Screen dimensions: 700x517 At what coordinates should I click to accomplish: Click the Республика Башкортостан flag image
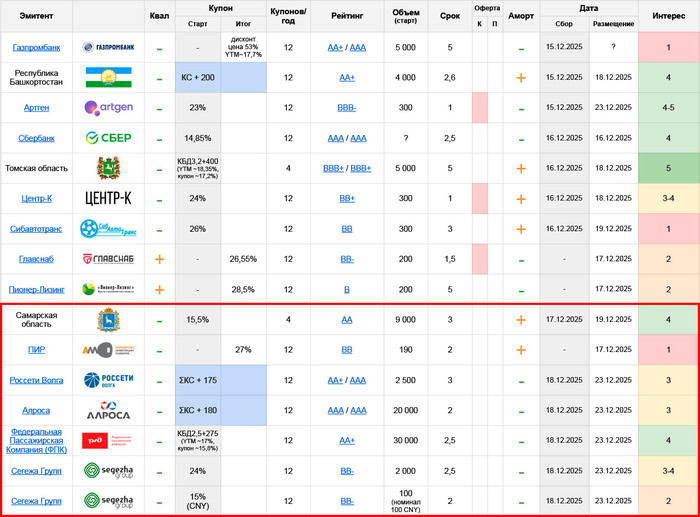[x=108, y=78]
